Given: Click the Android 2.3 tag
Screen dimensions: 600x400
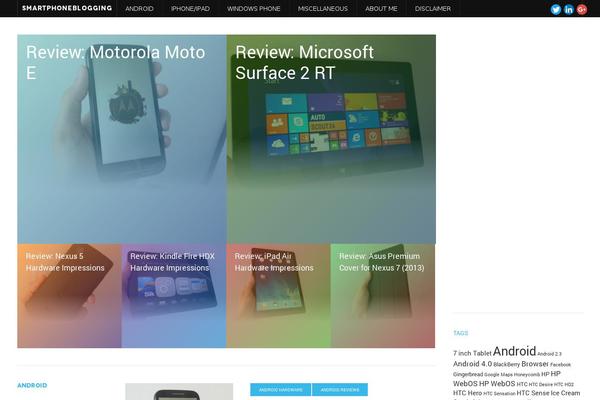Looking at the screenshot, I should [x=549, y=354].
